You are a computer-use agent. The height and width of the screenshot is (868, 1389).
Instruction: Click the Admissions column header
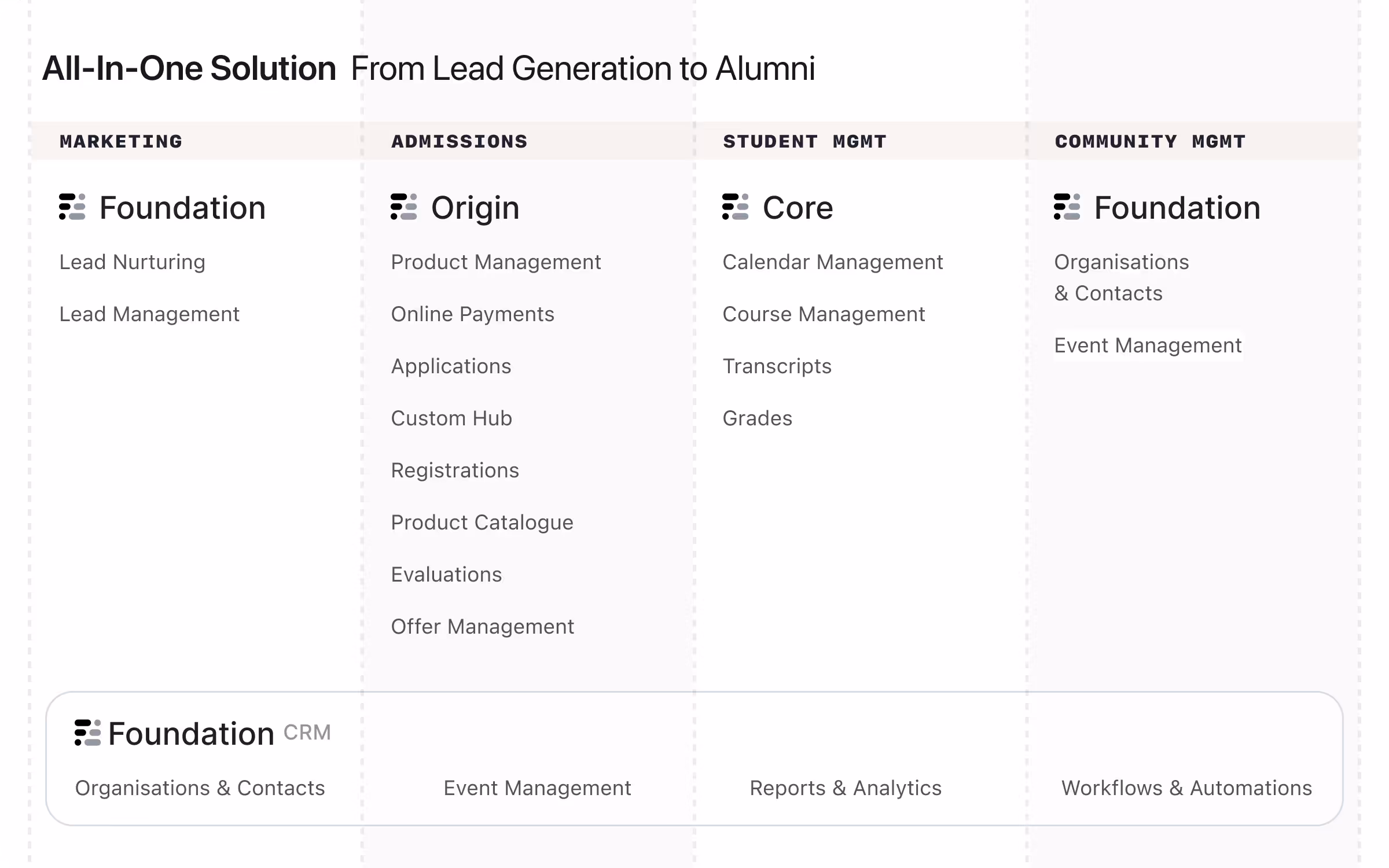pyautogui.click(x=460, y=142)
